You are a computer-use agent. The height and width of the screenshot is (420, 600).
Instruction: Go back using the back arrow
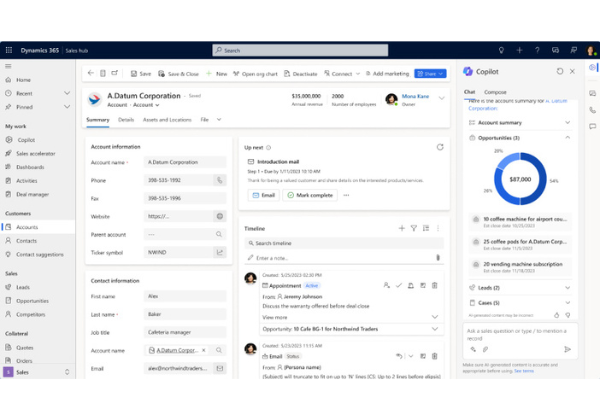(x=89, y=73)
